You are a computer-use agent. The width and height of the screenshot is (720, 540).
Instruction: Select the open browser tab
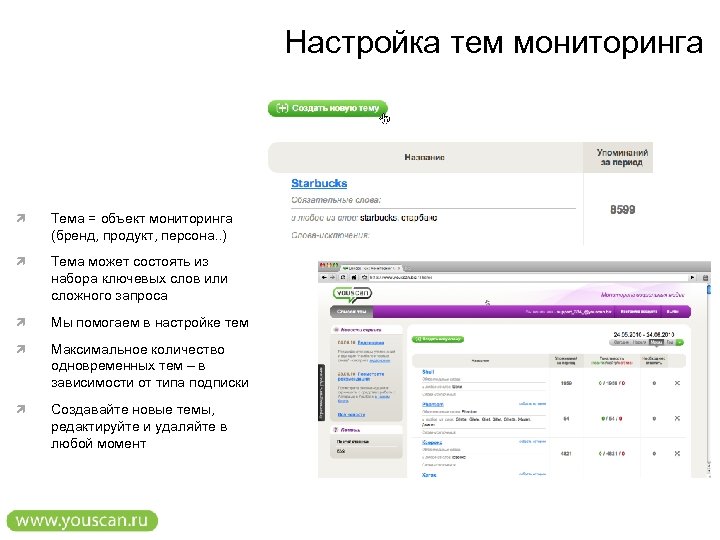371,267
